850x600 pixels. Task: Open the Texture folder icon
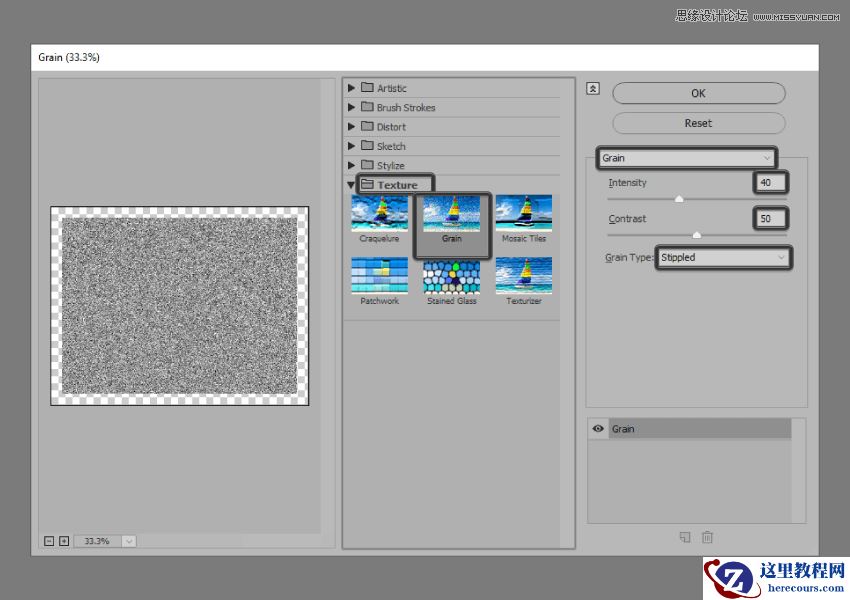point(368,184)
